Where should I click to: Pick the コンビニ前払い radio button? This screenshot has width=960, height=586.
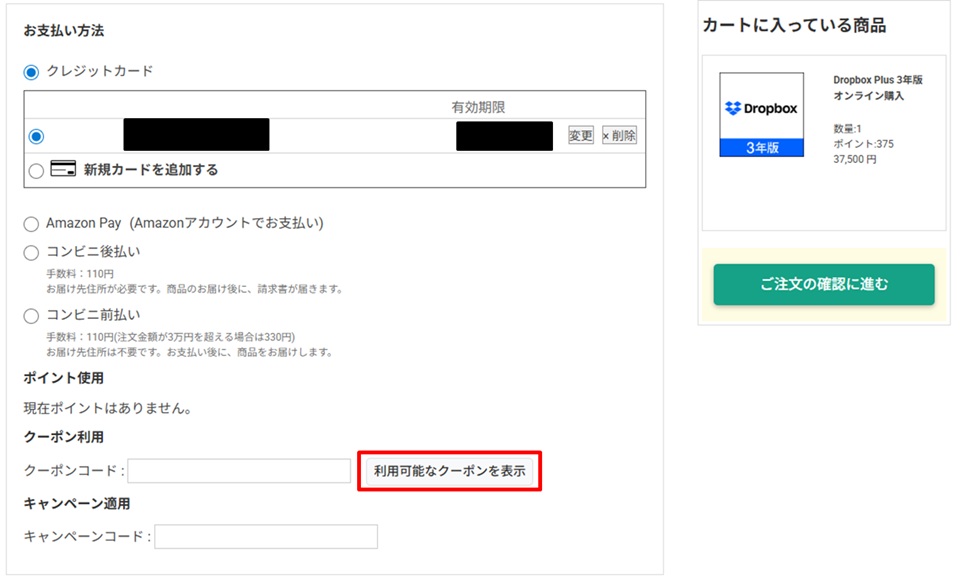pos(31,315)
